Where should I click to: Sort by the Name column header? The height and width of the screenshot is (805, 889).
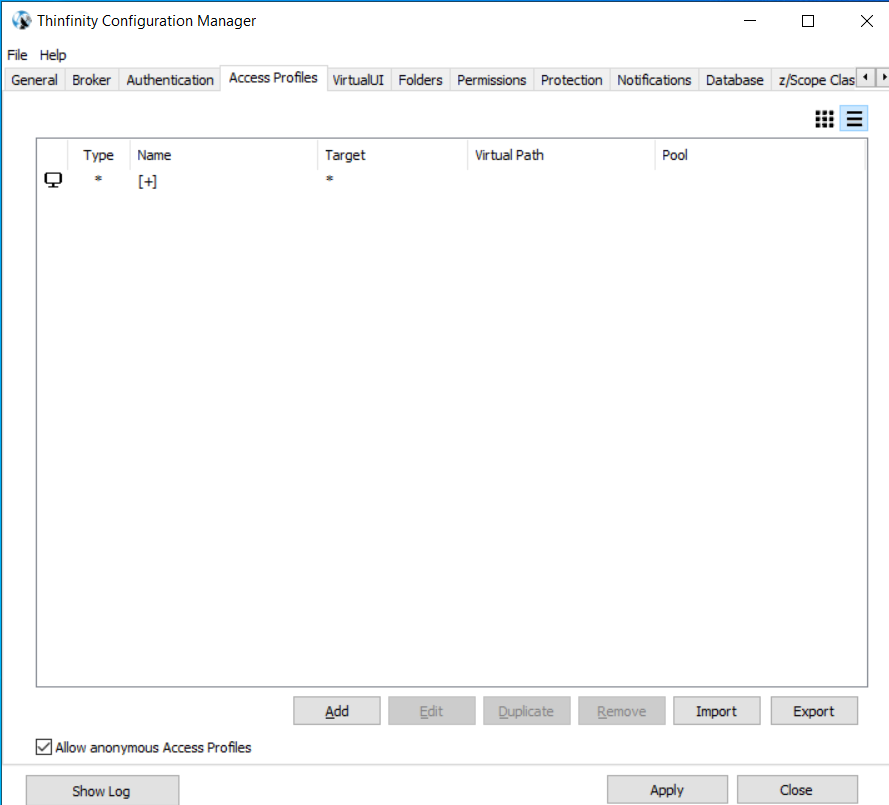(x=223, y=155)
